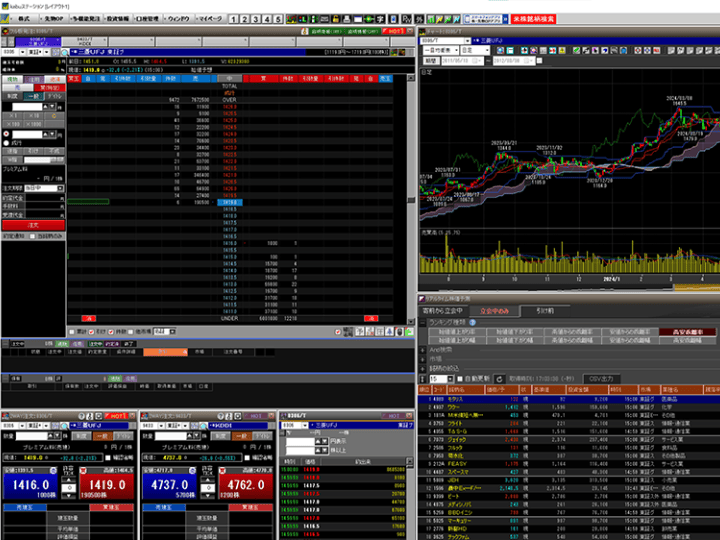Screen dimensions: 720x540
Task: Select the 三菱UFJ 8306/T symbol tab
Action: 38,41
